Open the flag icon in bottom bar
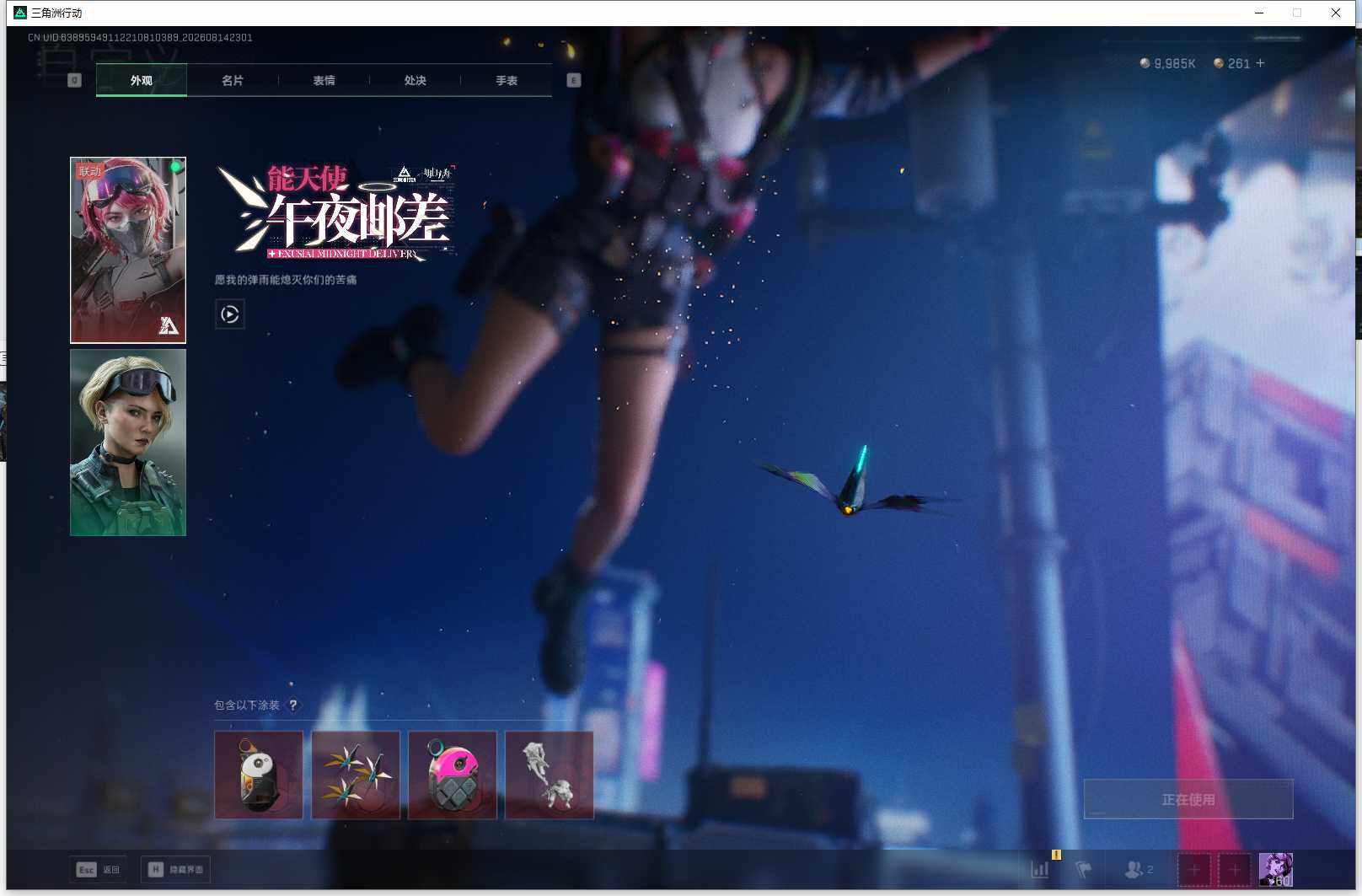 1084,869
